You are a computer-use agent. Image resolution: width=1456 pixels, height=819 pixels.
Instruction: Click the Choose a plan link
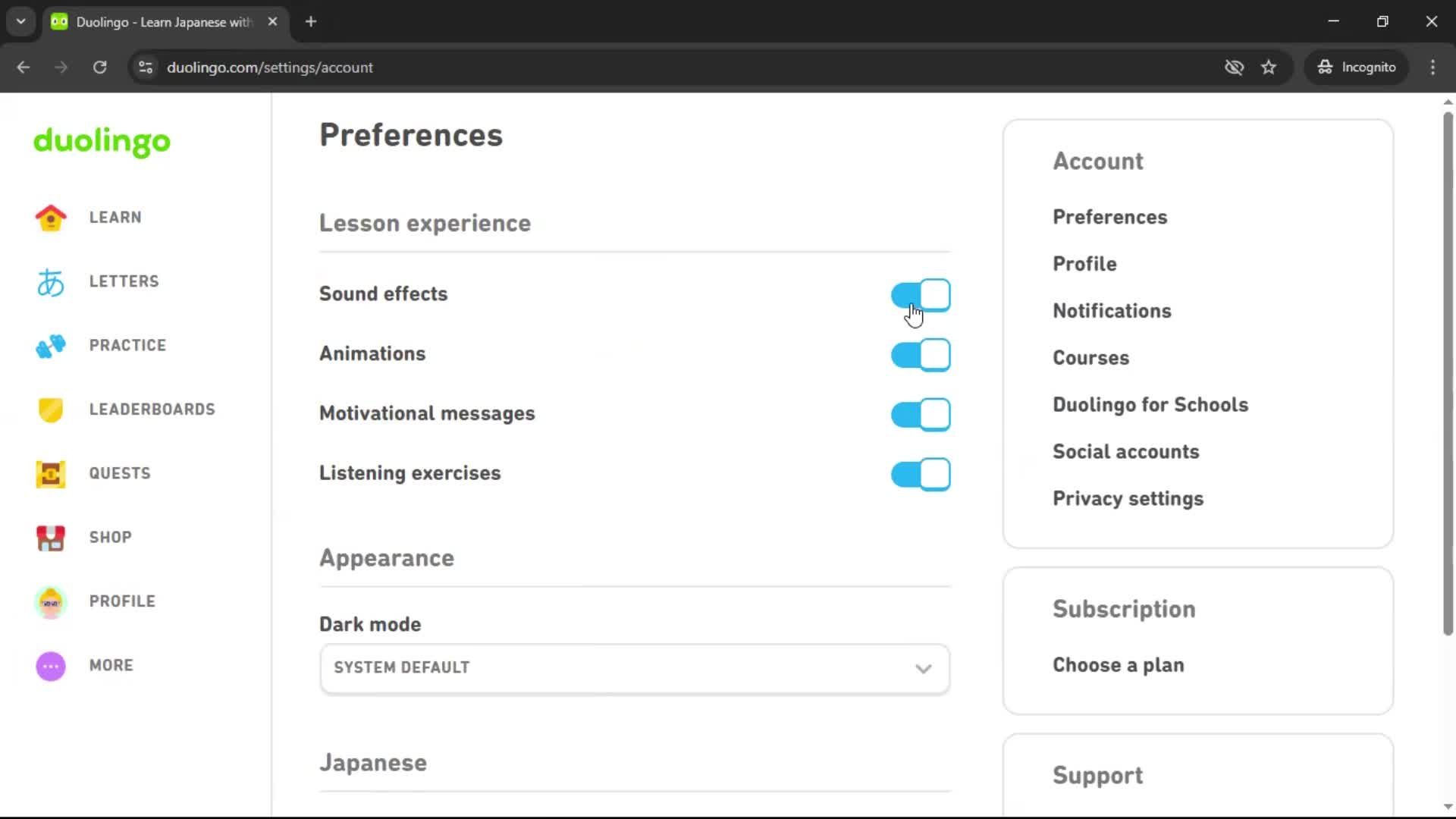click(x=1118, y=665)
